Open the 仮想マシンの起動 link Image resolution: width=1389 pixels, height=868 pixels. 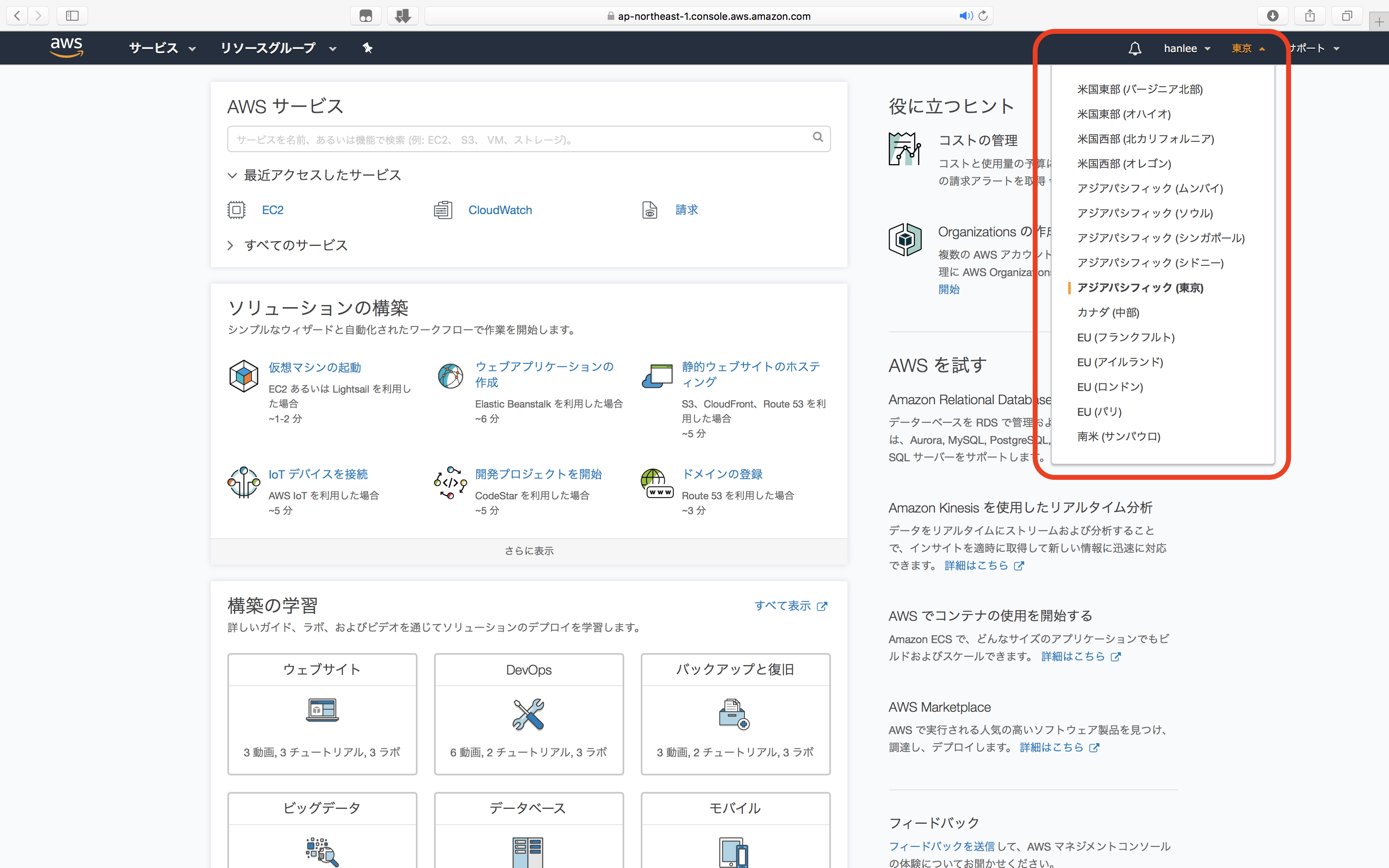click(x=315, y=367)
